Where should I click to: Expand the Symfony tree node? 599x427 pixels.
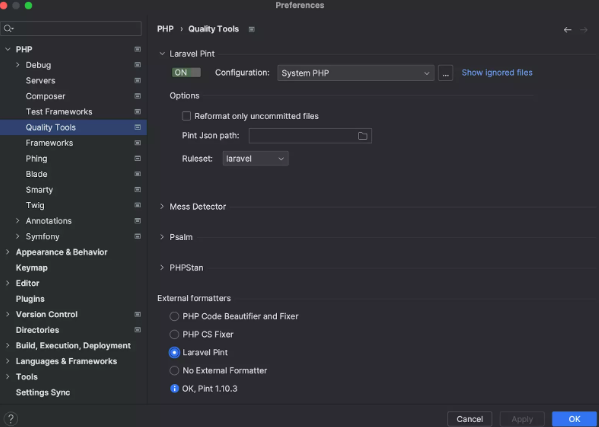coord(18,236)
